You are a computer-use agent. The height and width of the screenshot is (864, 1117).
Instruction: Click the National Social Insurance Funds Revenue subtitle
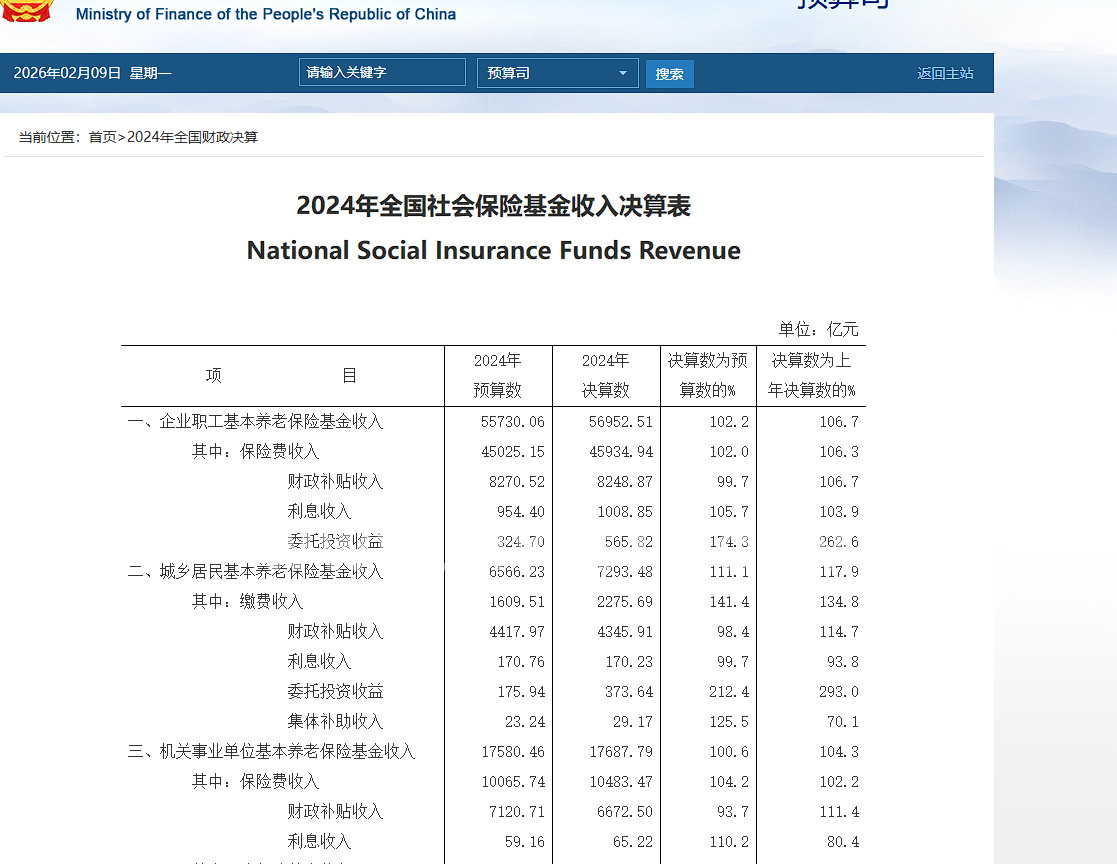(x=493, y=250)
